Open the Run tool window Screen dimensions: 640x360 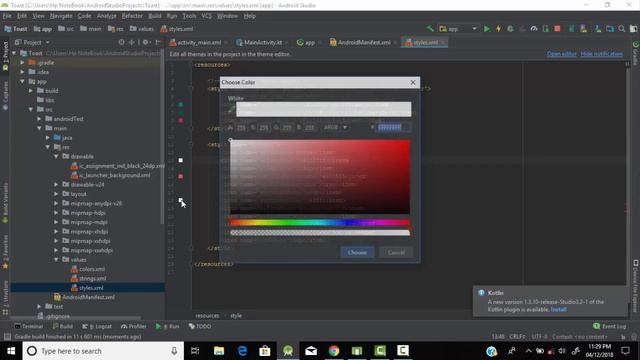coord(167,326)
